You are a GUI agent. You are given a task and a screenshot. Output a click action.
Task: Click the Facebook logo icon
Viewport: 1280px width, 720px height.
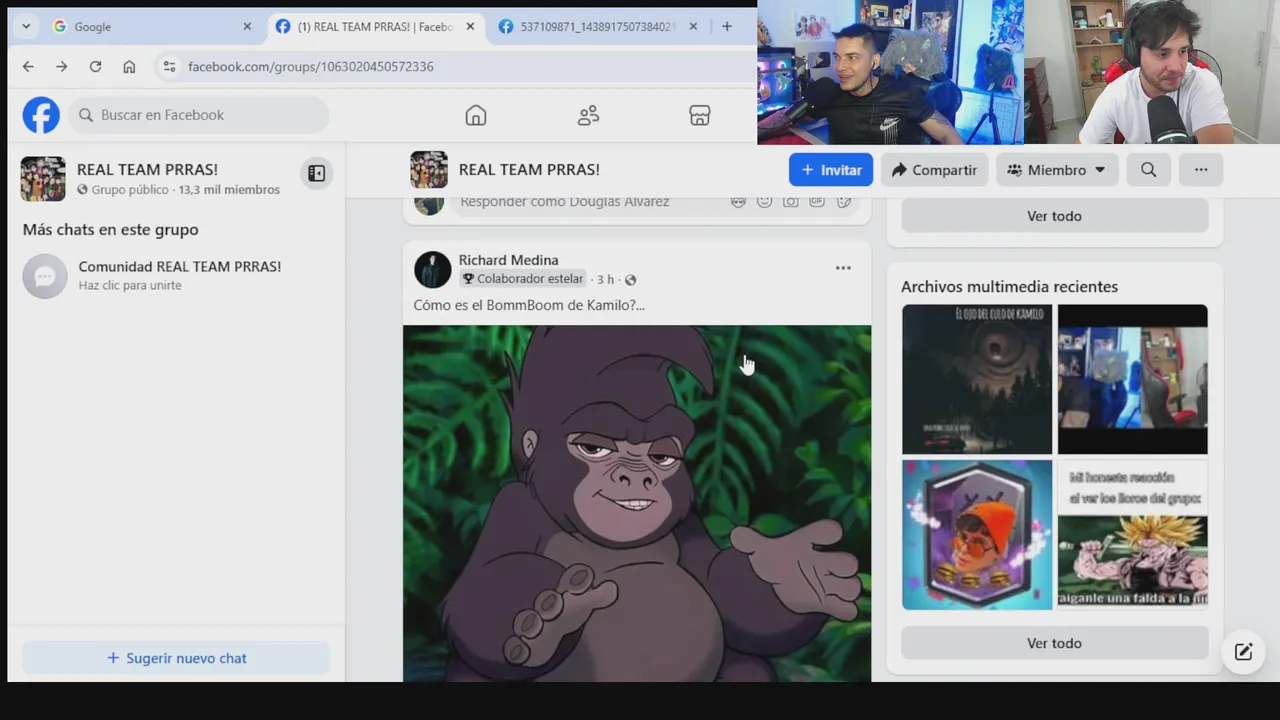point(41,115)
